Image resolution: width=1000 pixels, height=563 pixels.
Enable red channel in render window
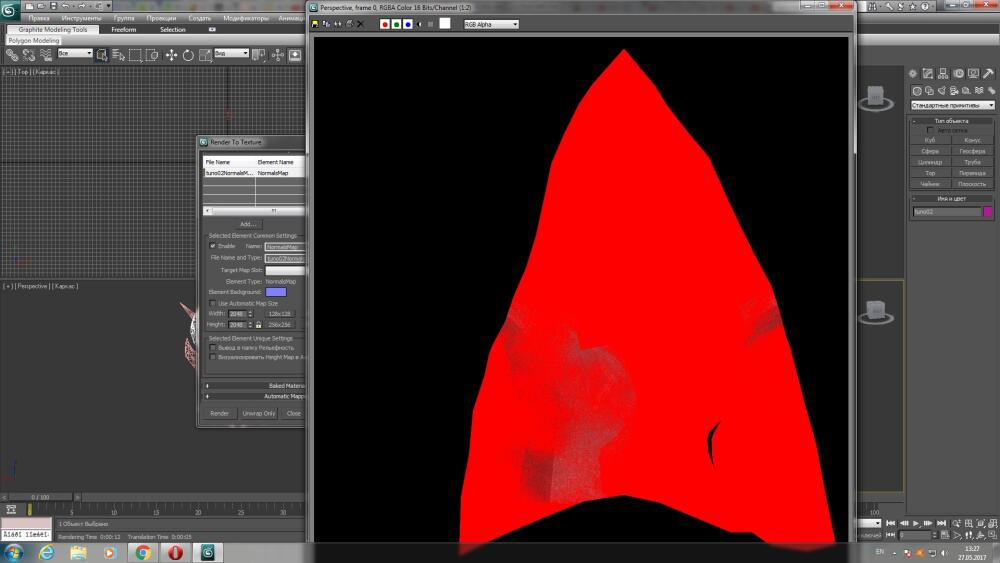pyautogui.click(x=385, y=24)
